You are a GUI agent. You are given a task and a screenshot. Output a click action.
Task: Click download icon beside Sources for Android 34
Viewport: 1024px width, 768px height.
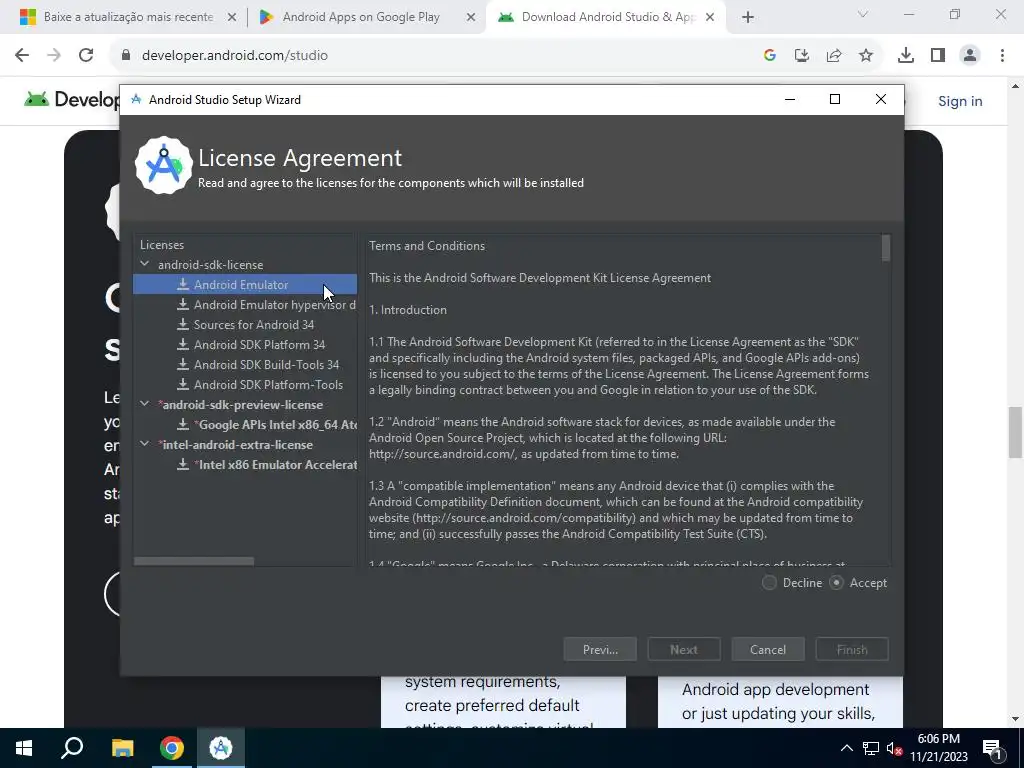183,325
